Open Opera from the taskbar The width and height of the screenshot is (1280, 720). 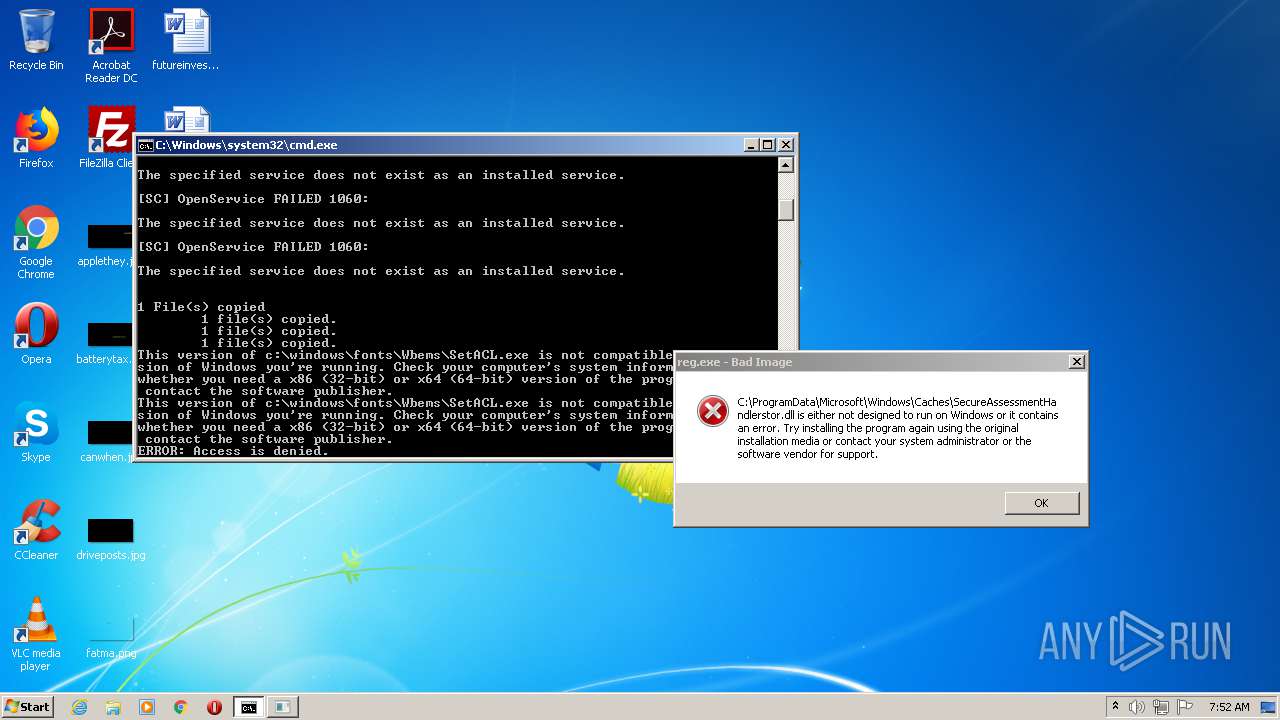coord(214,707)
